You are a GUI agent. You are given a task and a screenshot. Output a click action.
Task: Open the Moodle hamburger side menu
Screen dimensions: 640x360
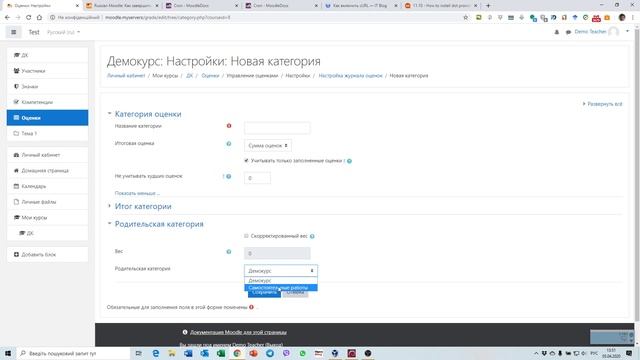coord(13,32)
